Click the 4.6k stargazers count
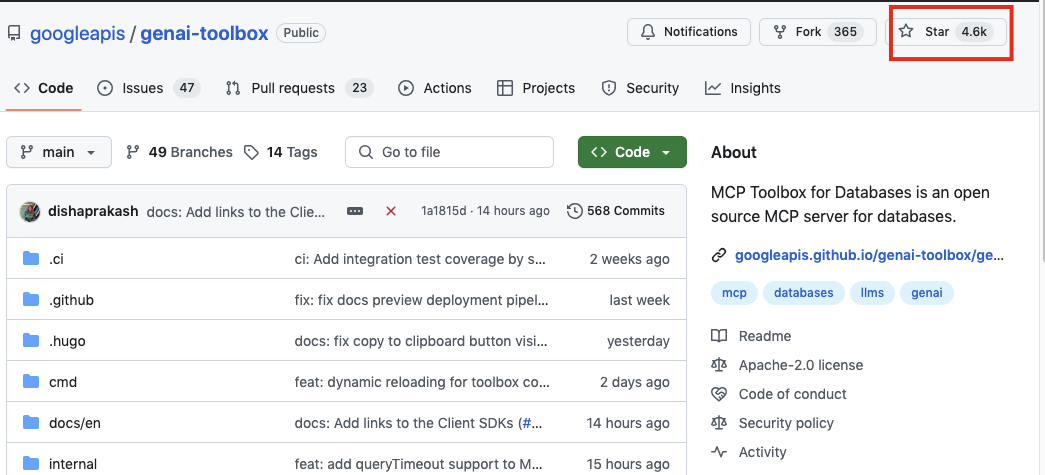 (974, 31)
